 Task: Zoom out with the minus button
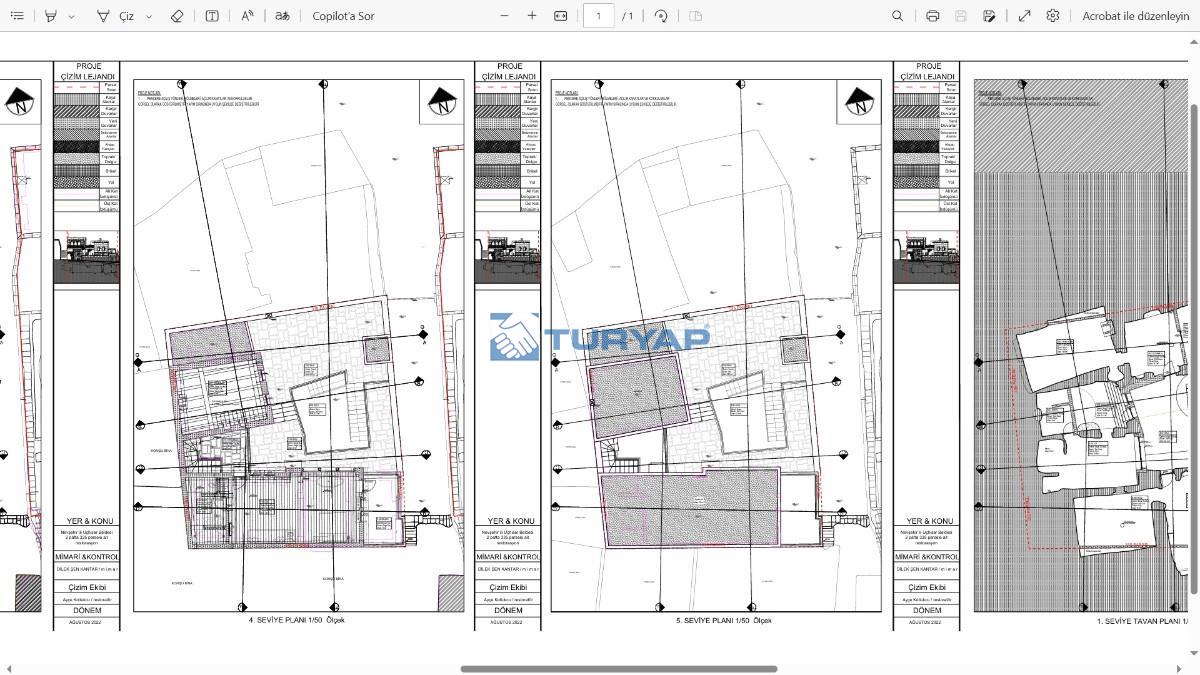504,16
